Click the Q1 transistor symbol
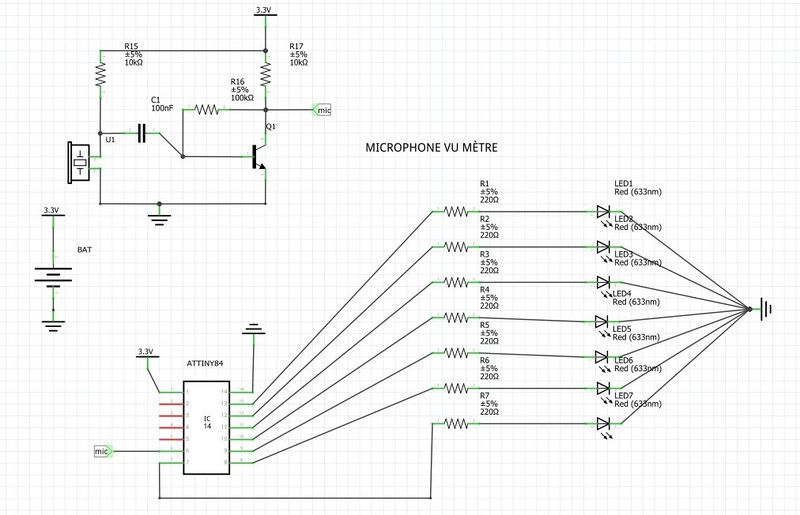800x515 pixels. (x=258, y=157)
